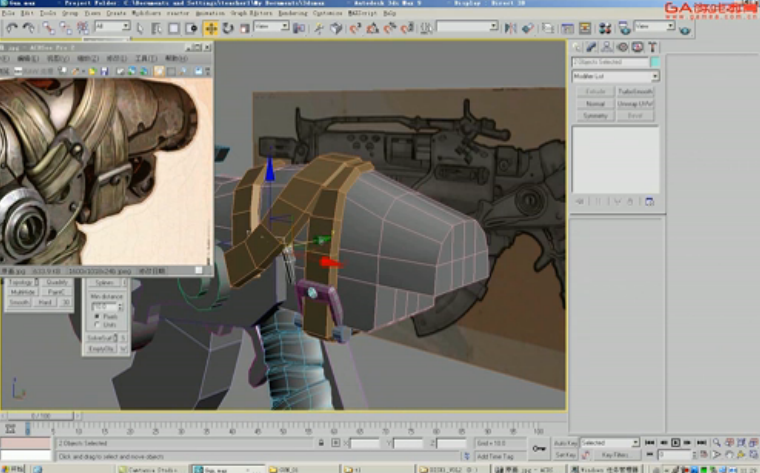Select the Bind to Space Warp tool
760x473 pixels.
click(x=82, y=29)
